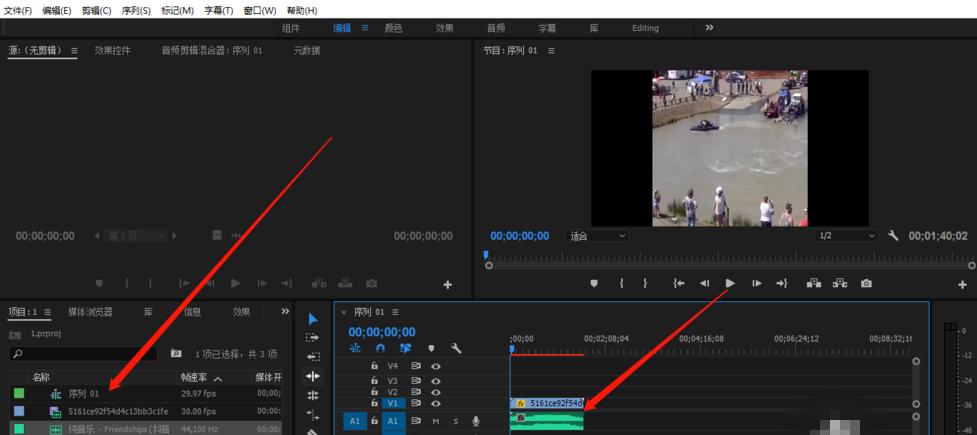The width and height of the screenshot is (977, 435).
Task: Add marker in the program monitor
Action: click(x=593, y=283)
